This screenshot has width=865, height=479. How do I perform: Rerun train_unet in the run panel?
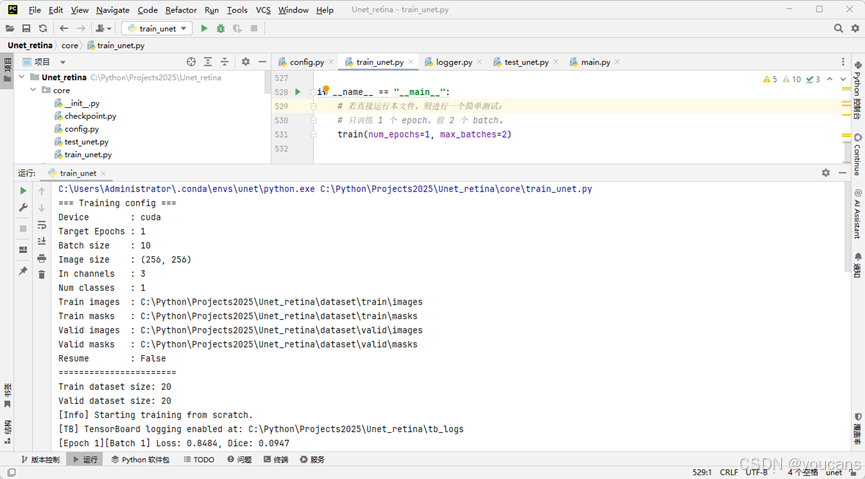click(x=23, y=190)
